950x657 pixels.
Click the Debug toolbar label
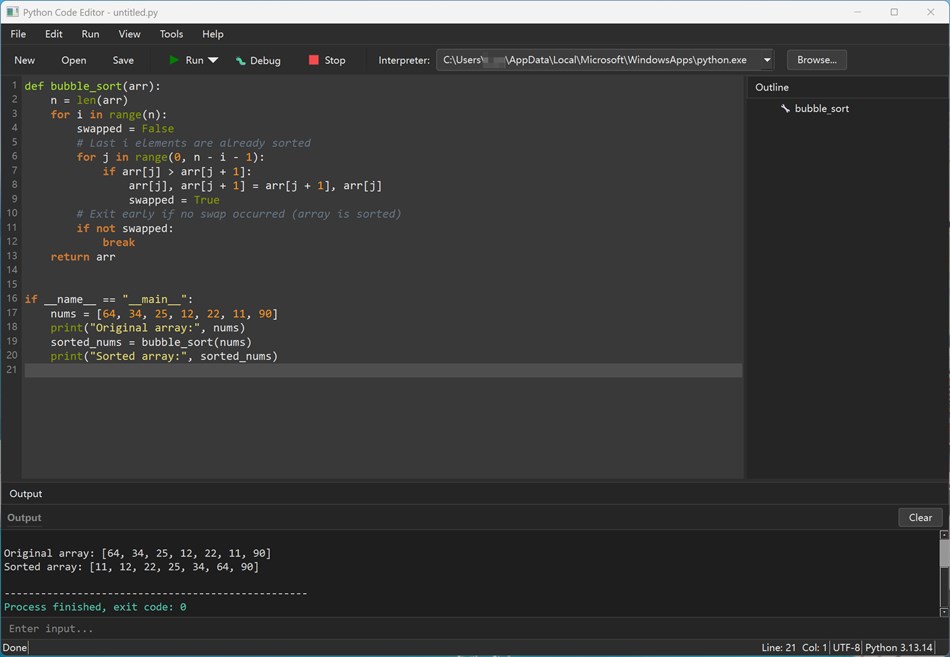[x=265, y=61]
